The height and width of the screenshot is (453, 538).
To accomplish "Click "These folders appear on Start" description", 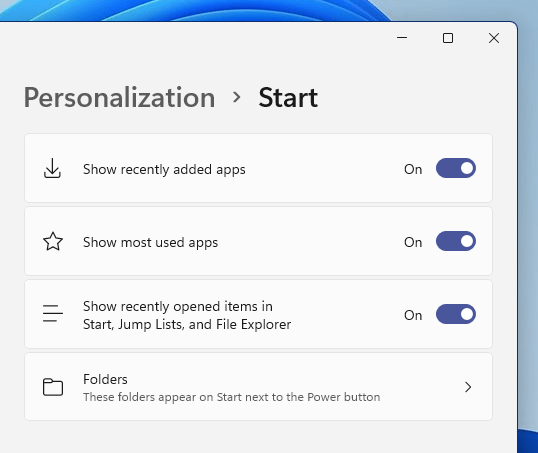I will (232, 397).
